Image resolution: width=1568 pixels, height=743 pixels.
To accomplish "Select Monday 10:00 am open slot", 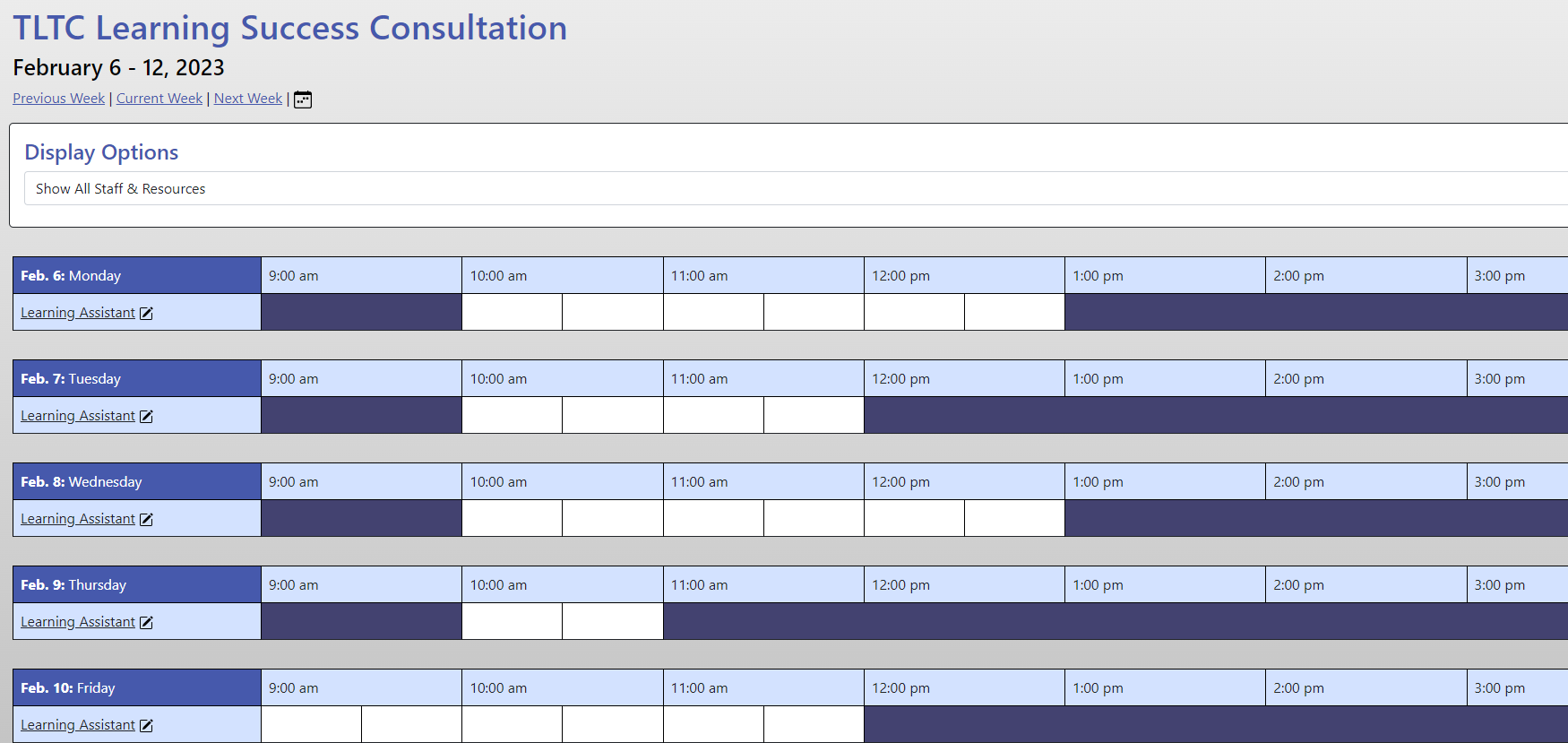I will coord(513,312).
